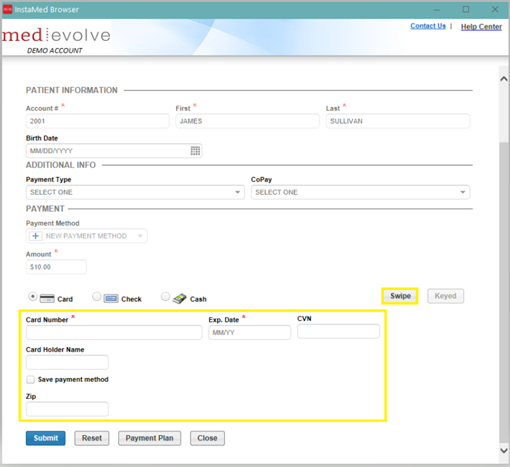
Task: Switch to Keyed entry mode
Action: coord(445,296)
